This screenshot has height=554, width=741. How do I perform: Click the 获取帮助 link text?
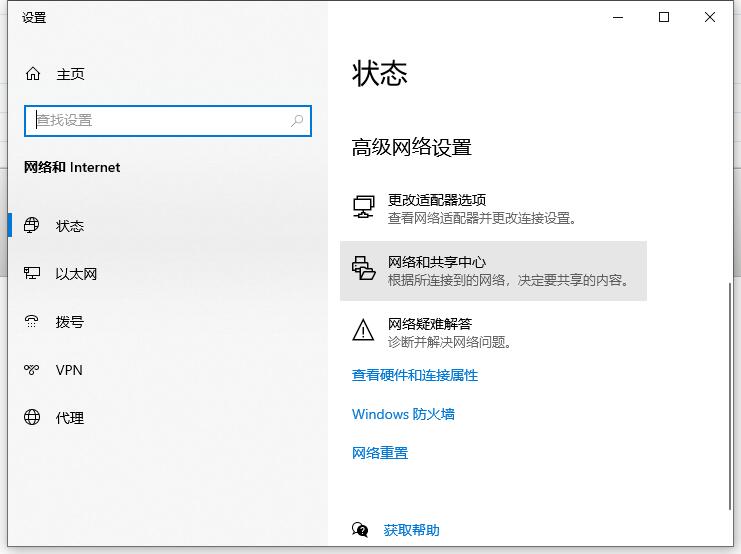[x=411, y=530]
